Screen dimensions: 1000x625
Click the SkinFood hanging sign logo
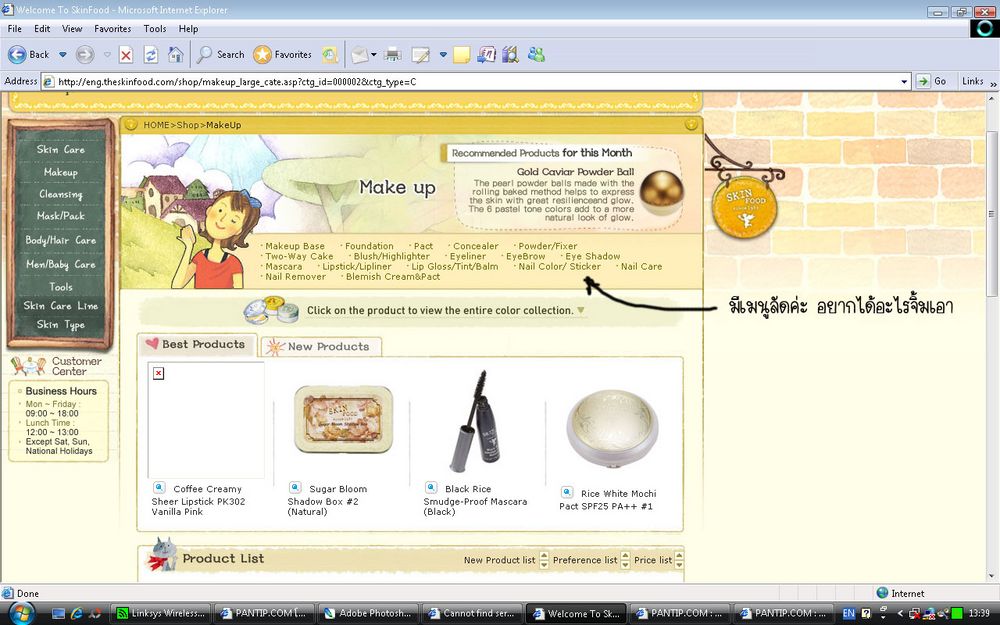[x=744, y=207]
